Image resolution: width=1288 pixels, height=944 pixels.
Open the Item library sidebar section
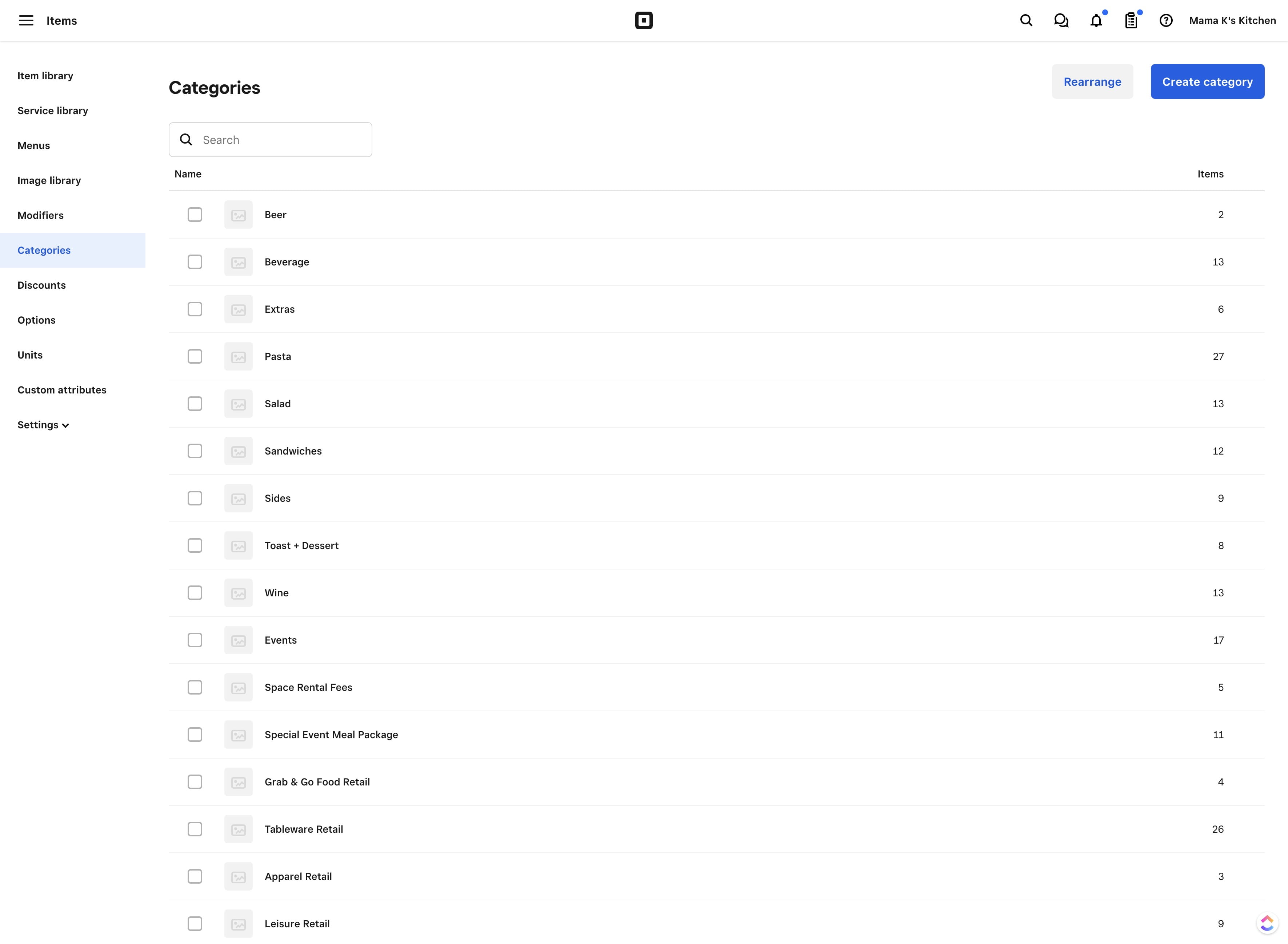tap(45, 75)
